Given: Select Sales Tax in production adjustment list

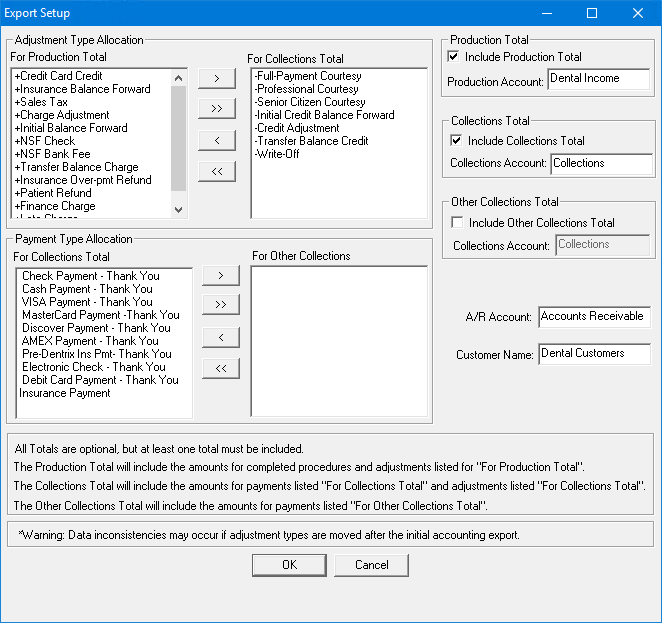Looking at the screenshot, I should (40, 102).
